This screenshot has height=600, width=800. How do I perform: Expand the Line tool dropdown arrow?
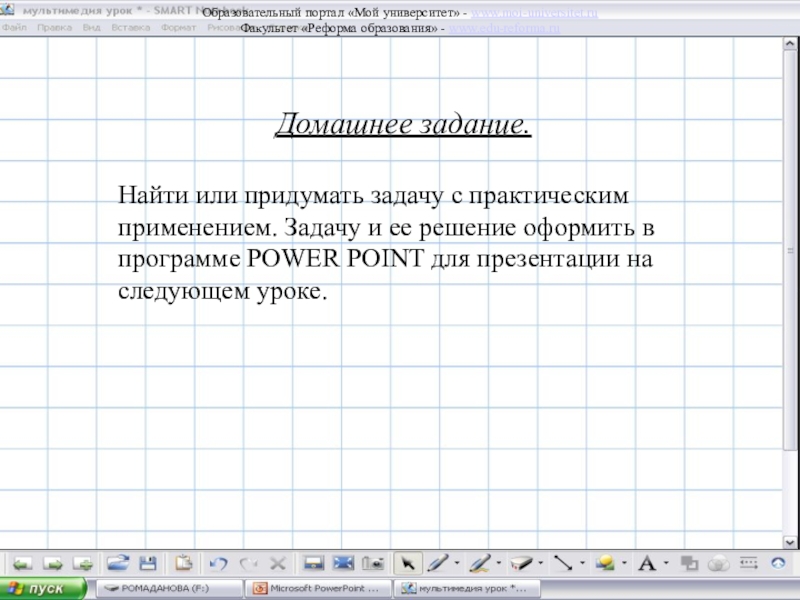(x=582, y=563)
